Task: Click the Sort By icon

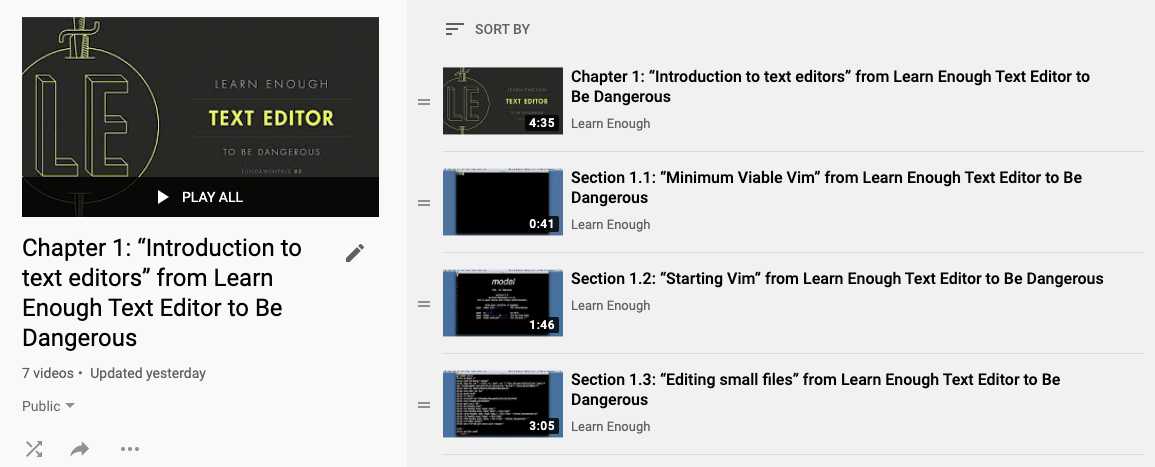Action: [x=454, y=29]
